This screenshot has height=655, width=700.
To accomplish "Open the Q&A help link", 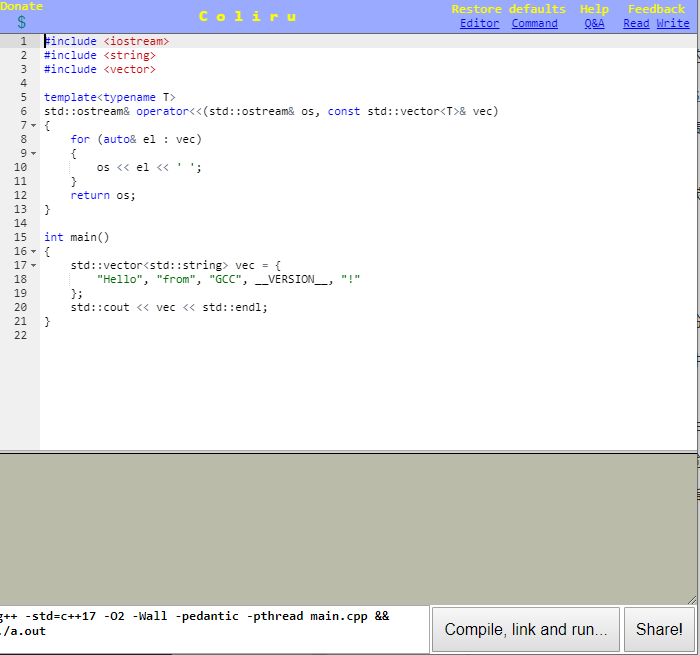I will (x=594, y=24).
